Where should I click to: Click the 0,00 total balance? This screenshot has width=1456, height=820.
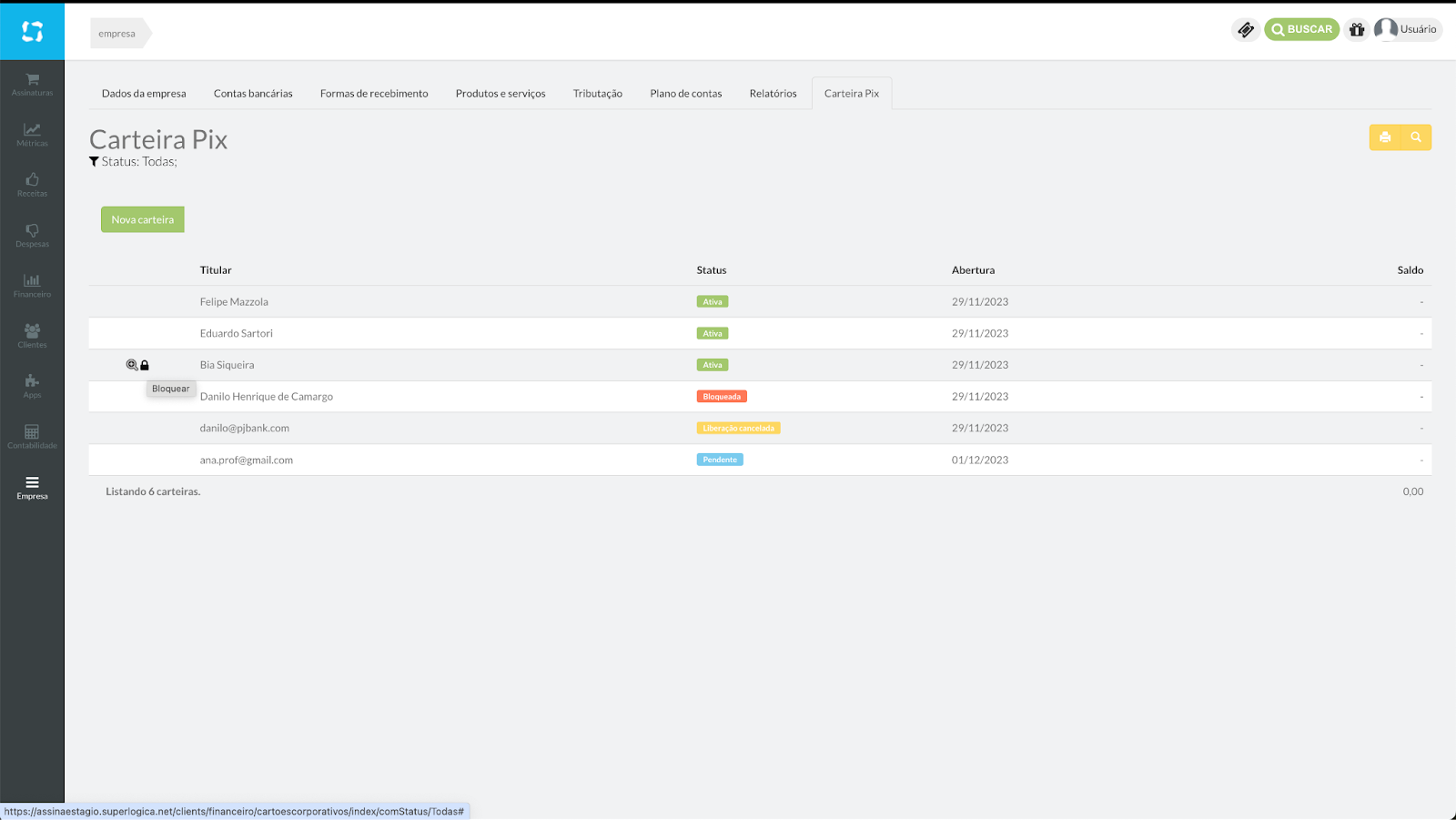[x=1413, y=491]
